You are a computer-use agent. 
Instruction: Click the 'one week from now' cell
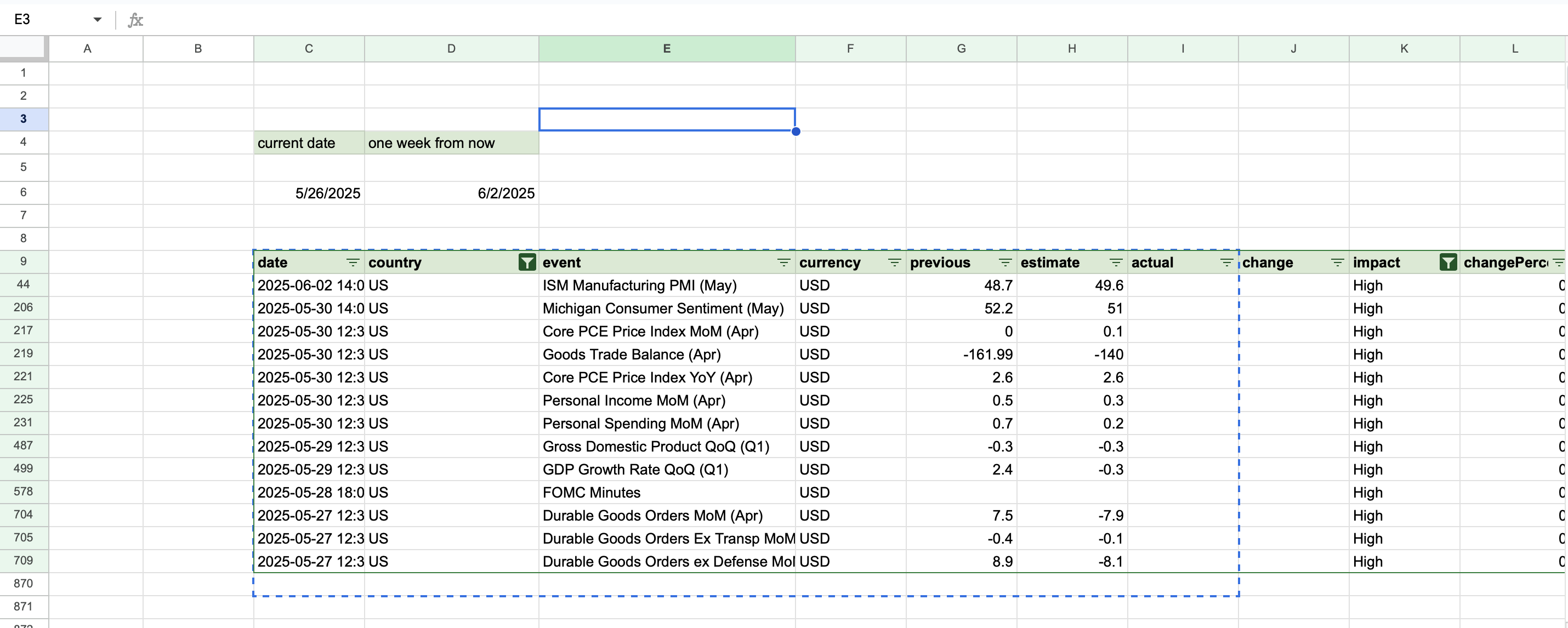tap(452, 143)
